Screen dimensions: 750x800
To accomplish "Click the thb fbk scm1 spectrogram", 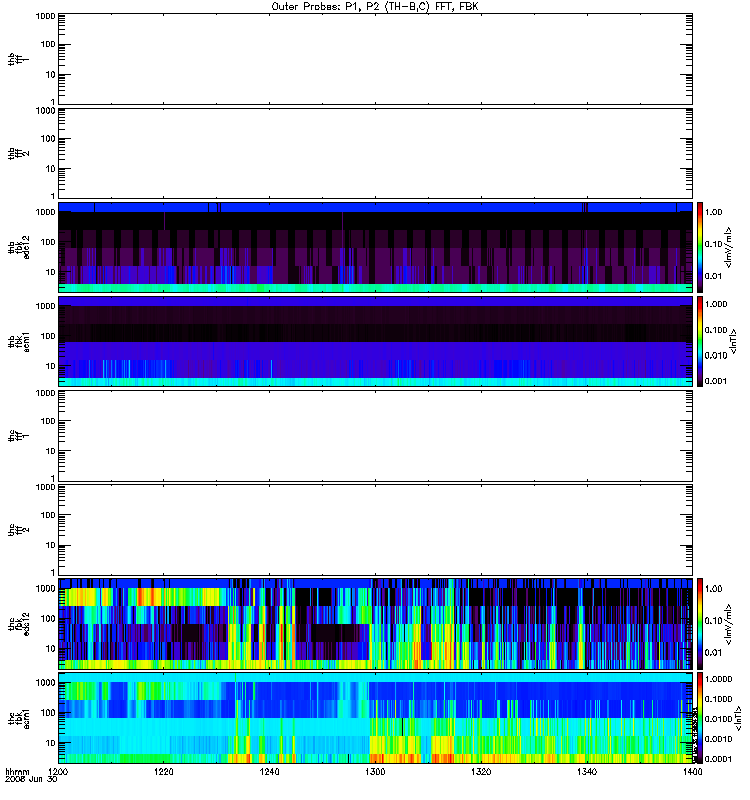I will pyautogui.click(x=375, y=341).
